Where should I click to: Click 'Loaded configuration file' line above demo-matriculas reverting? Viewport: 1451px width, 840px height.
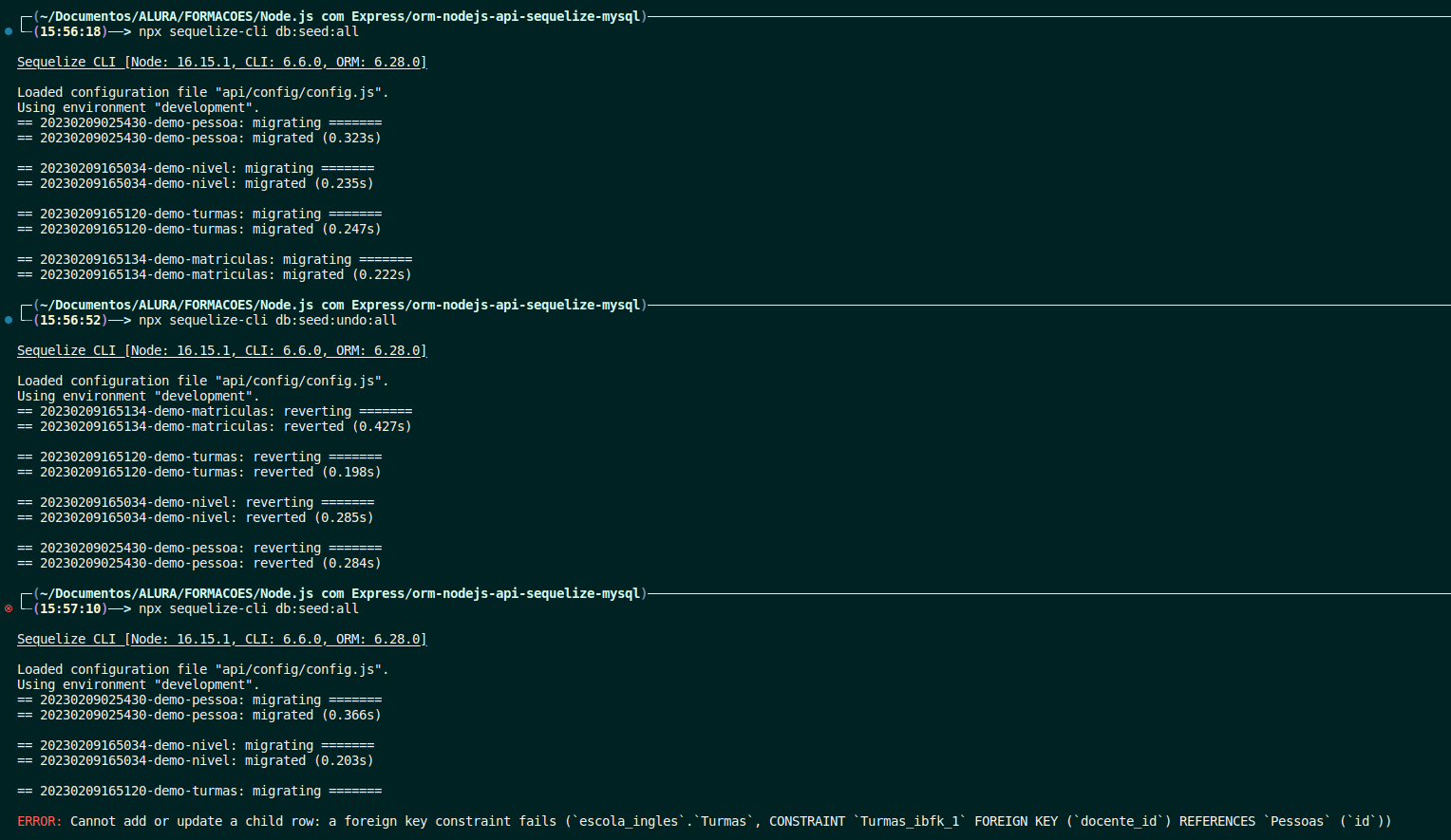203,381
